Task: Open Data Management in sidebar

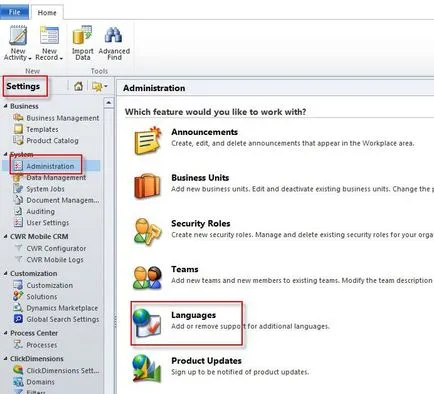Action: [x=56, y=178]
